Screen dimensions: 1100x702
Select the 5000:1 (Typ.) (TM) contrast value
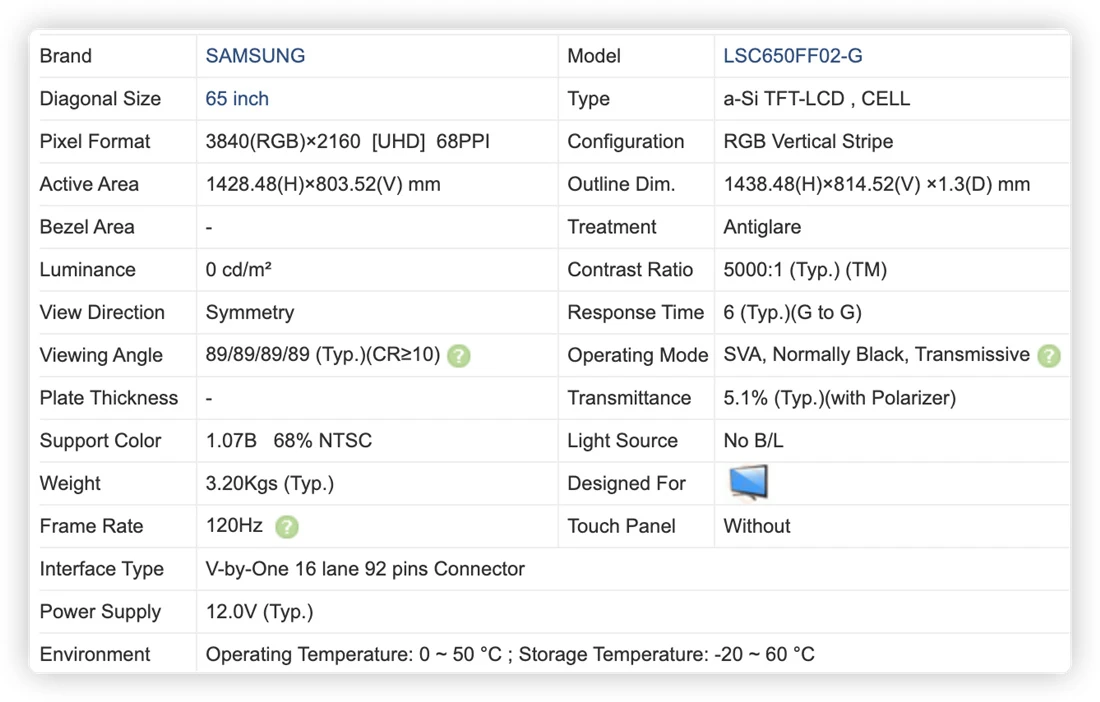[x=805, y=270]
